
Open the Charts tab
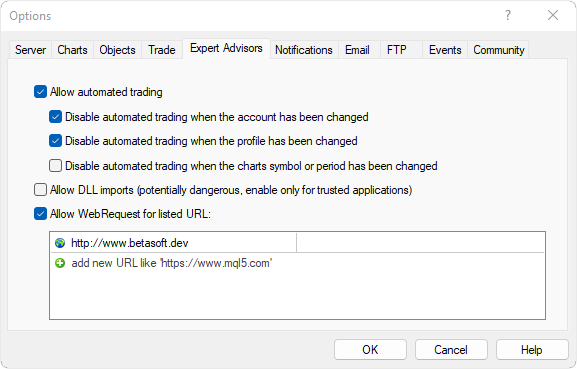[x=72, y=50]
